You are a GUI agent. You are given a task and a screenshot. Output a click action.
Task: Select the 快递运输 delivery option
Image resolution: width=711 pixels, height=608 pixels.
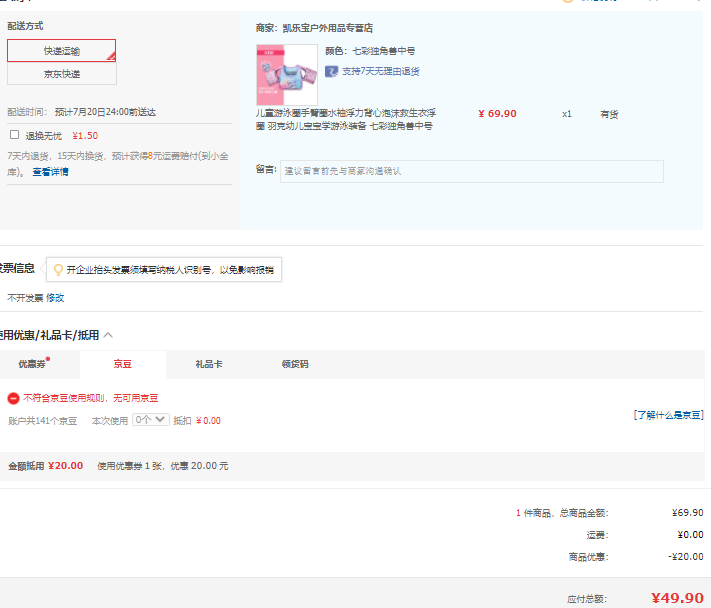coord(61,50)
